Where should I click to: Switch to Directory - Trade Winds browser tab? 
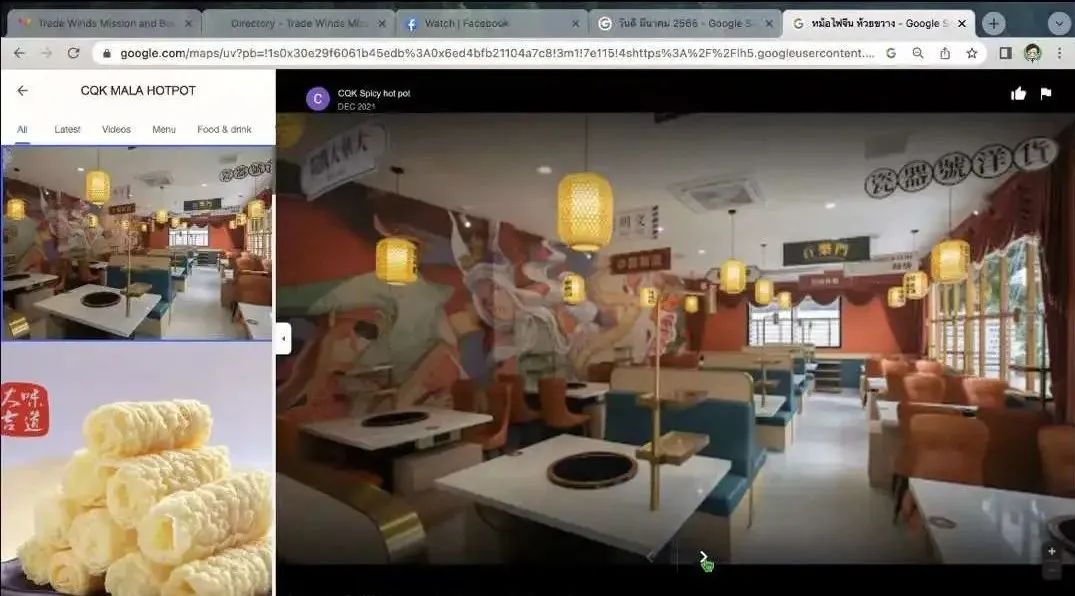(299, 23)
